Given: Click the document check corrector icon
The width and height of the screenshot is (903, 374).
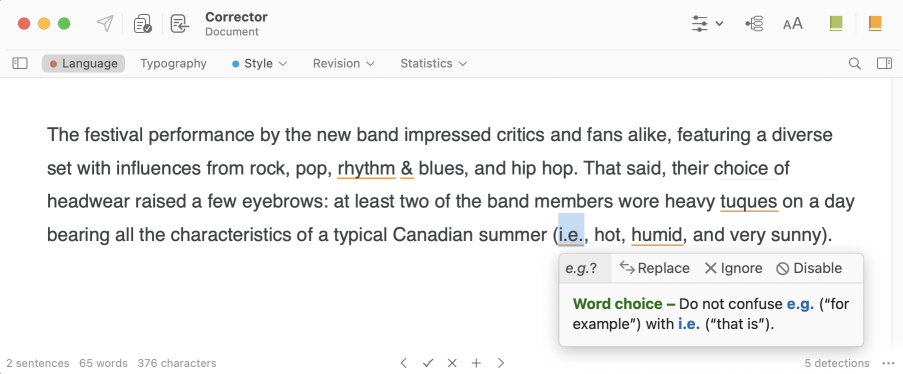Looking at the screenshot, I should pos(142,24).
